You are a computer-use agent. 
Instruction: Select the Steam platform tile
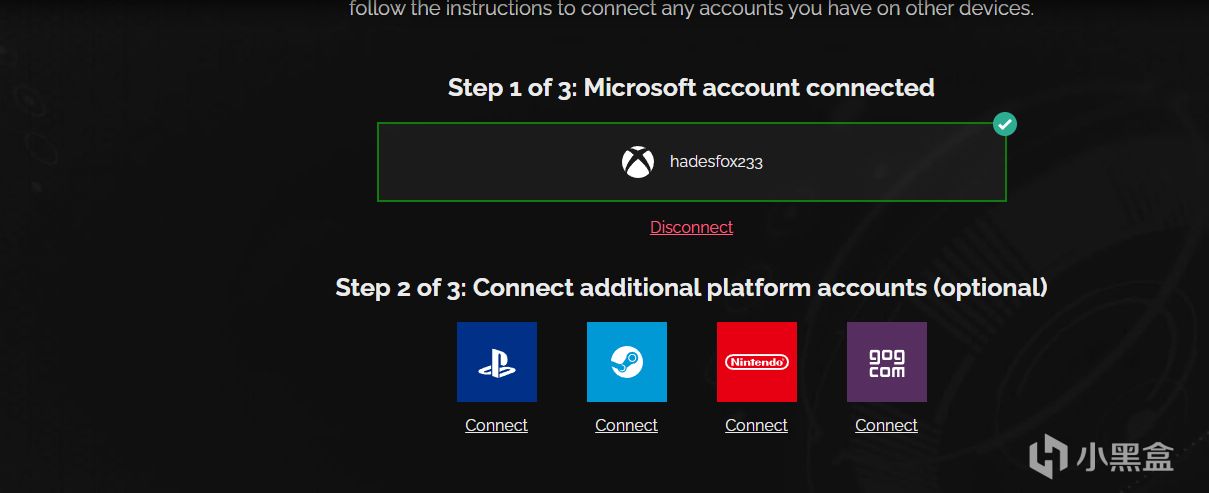tap(627, 362)
